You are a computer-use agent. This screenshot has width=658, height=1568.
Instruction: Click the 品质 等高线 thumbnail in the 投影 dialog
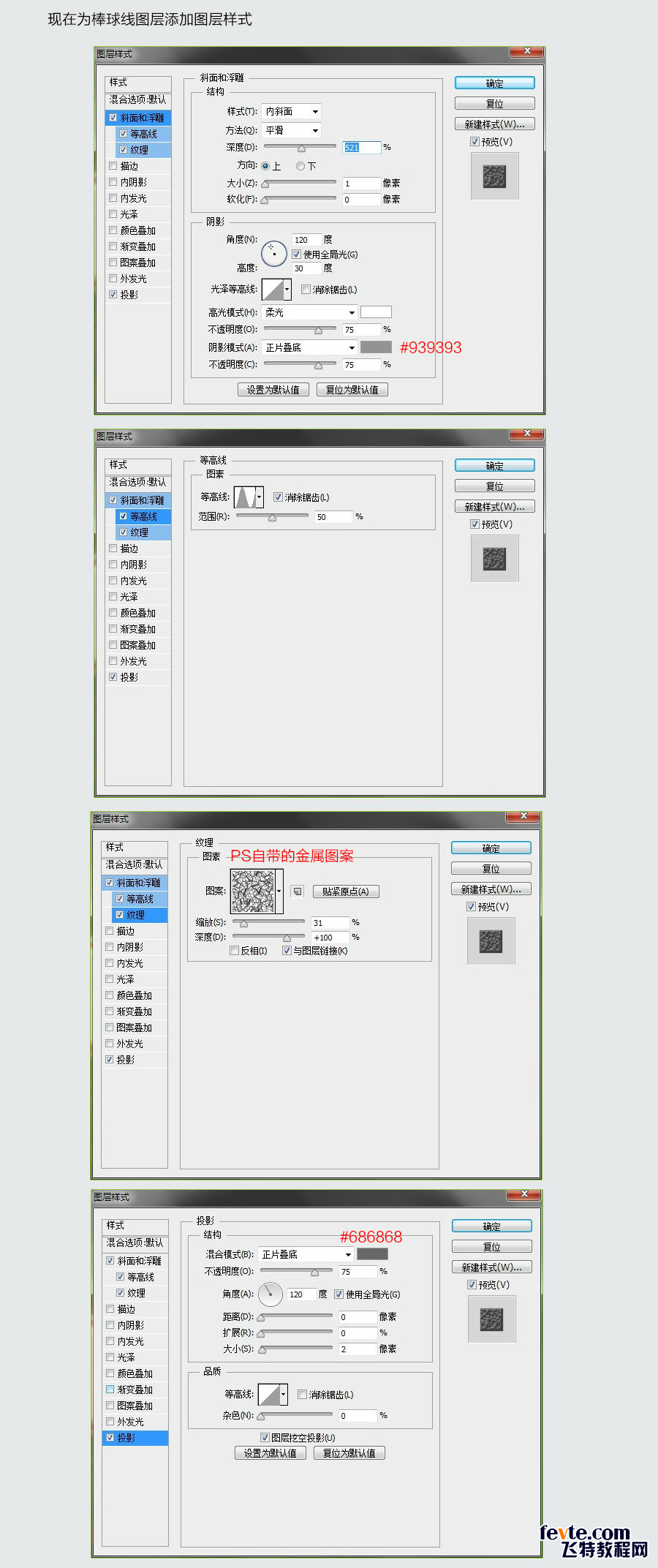pyautogui.click(x=269, y=1395)
